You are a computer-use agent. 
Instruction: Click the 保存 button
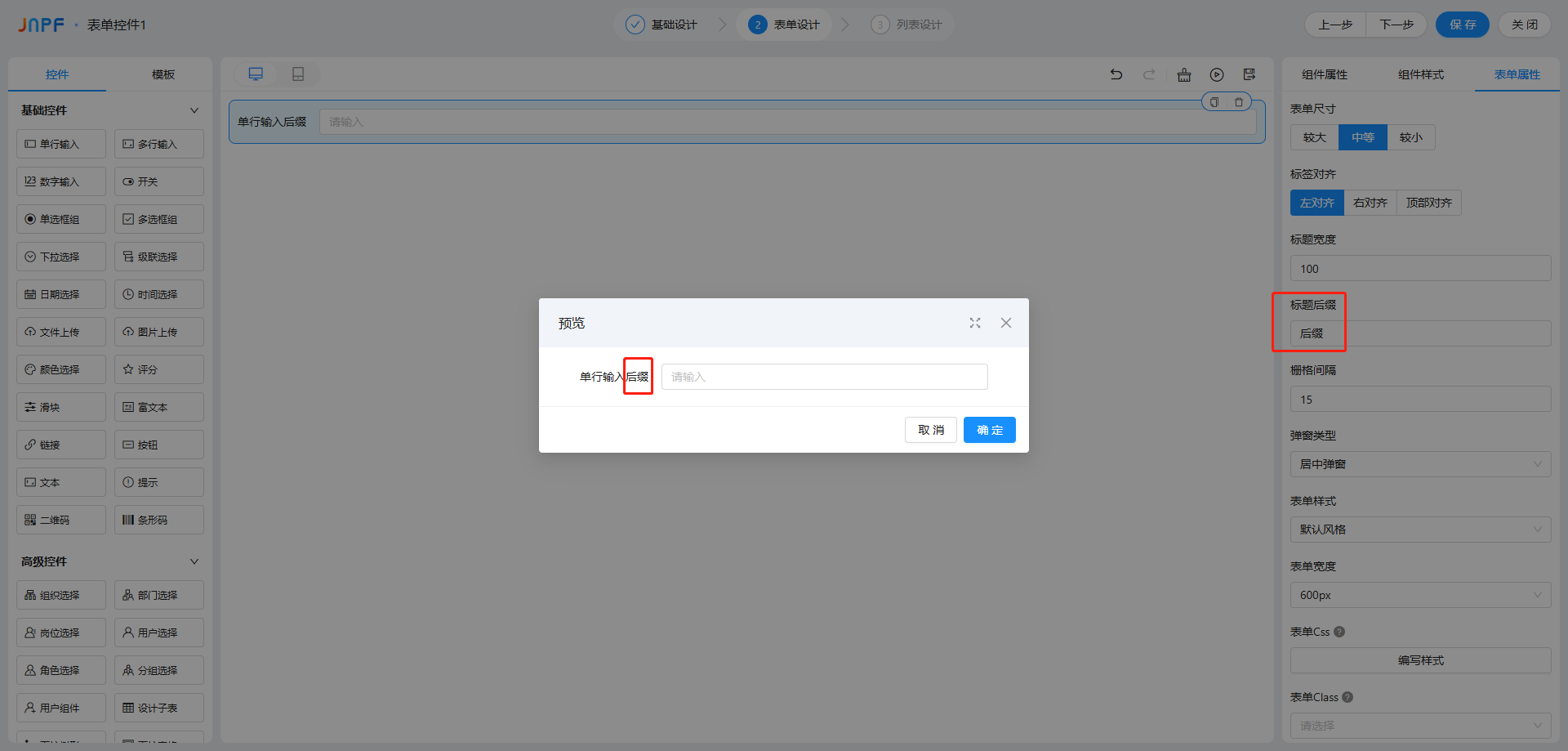[1463, 25]
